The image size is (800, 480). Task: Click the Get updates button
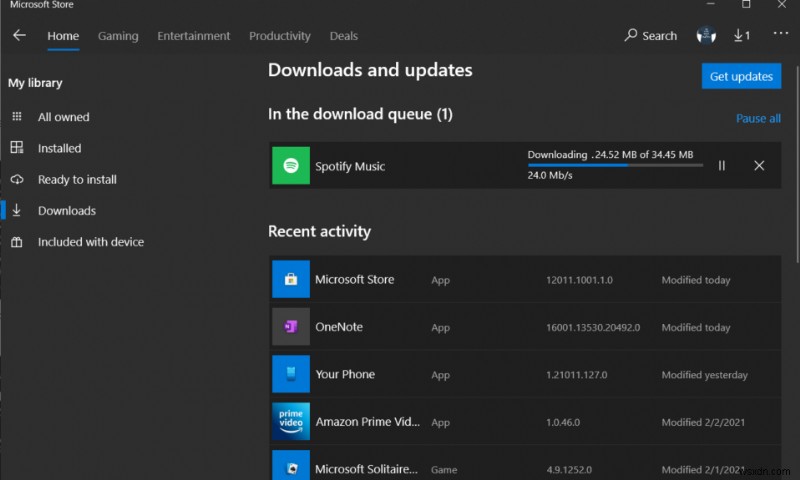(x=741, y=76)
